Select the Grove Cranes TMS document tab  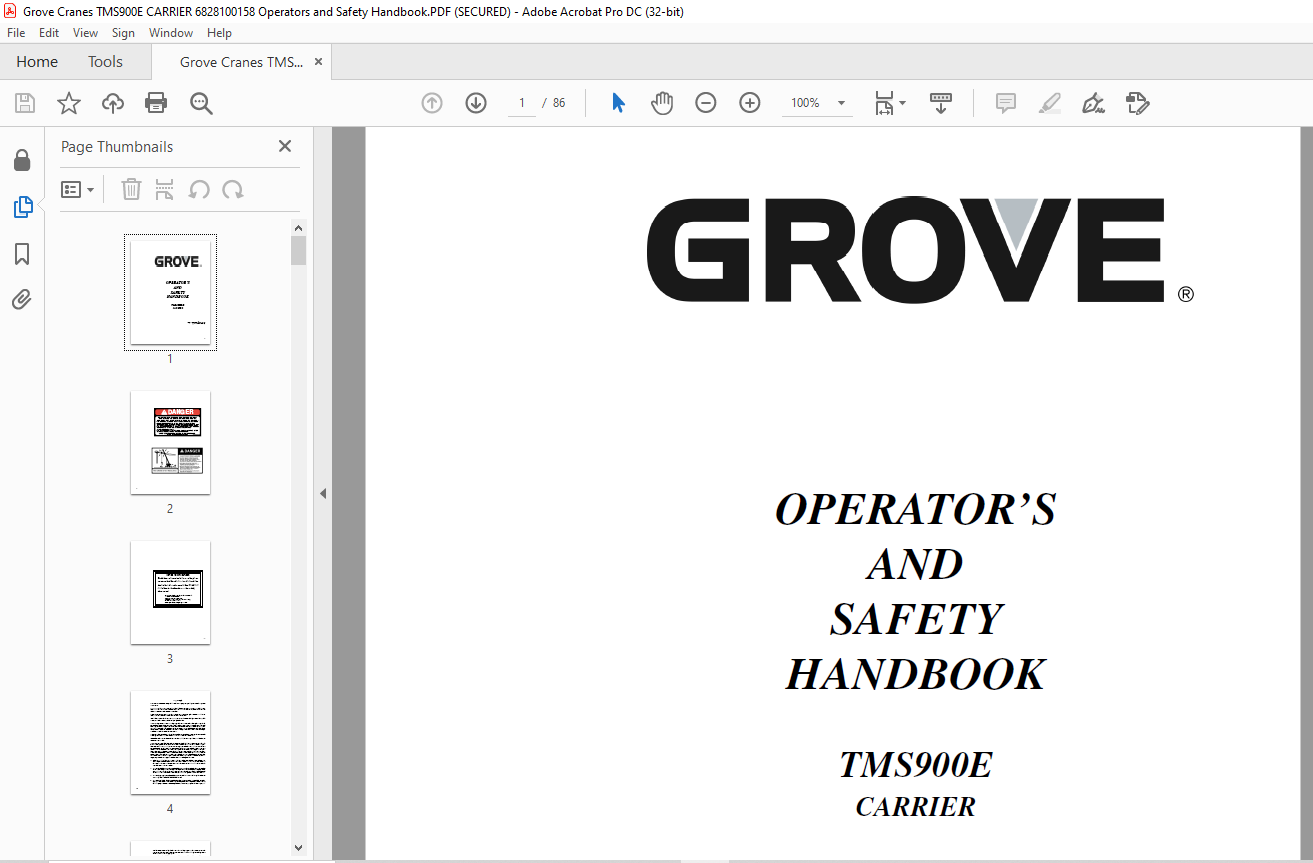pos(241,62)
